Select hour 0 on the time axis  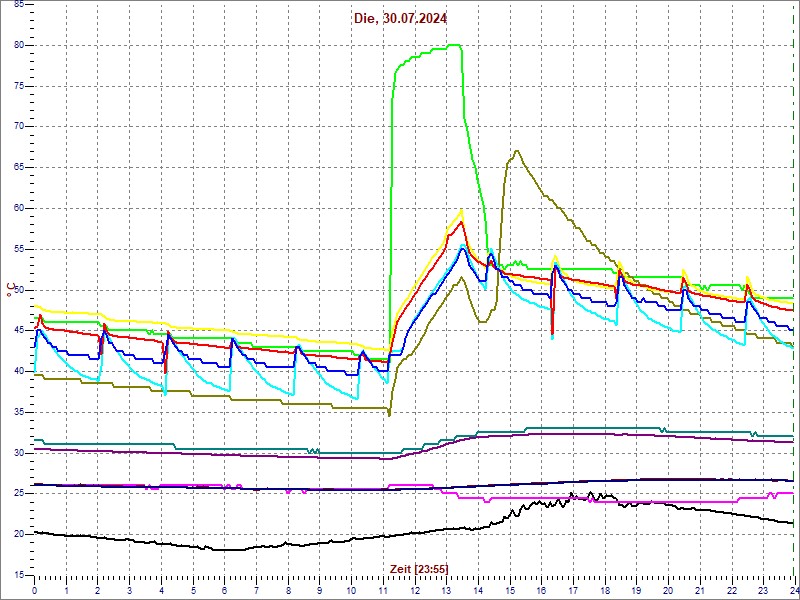point(35,590)
